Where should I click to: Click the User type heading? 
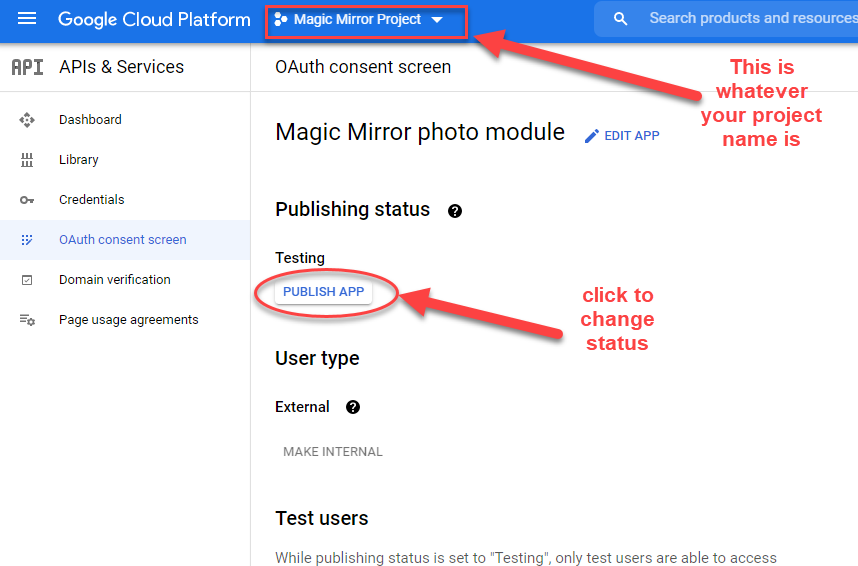click(x=317, y=359)
